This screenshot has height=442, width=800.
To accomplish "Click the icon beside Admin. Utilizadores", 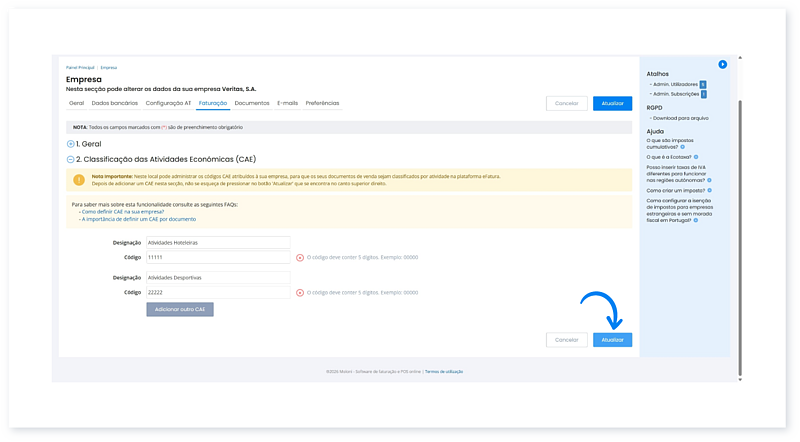I will tap(703, 84).
